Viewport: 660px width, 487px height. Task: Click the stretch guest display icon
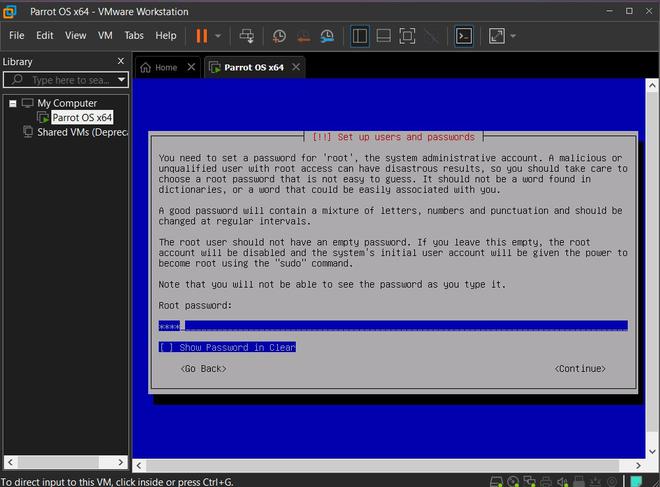click(497, 36)
